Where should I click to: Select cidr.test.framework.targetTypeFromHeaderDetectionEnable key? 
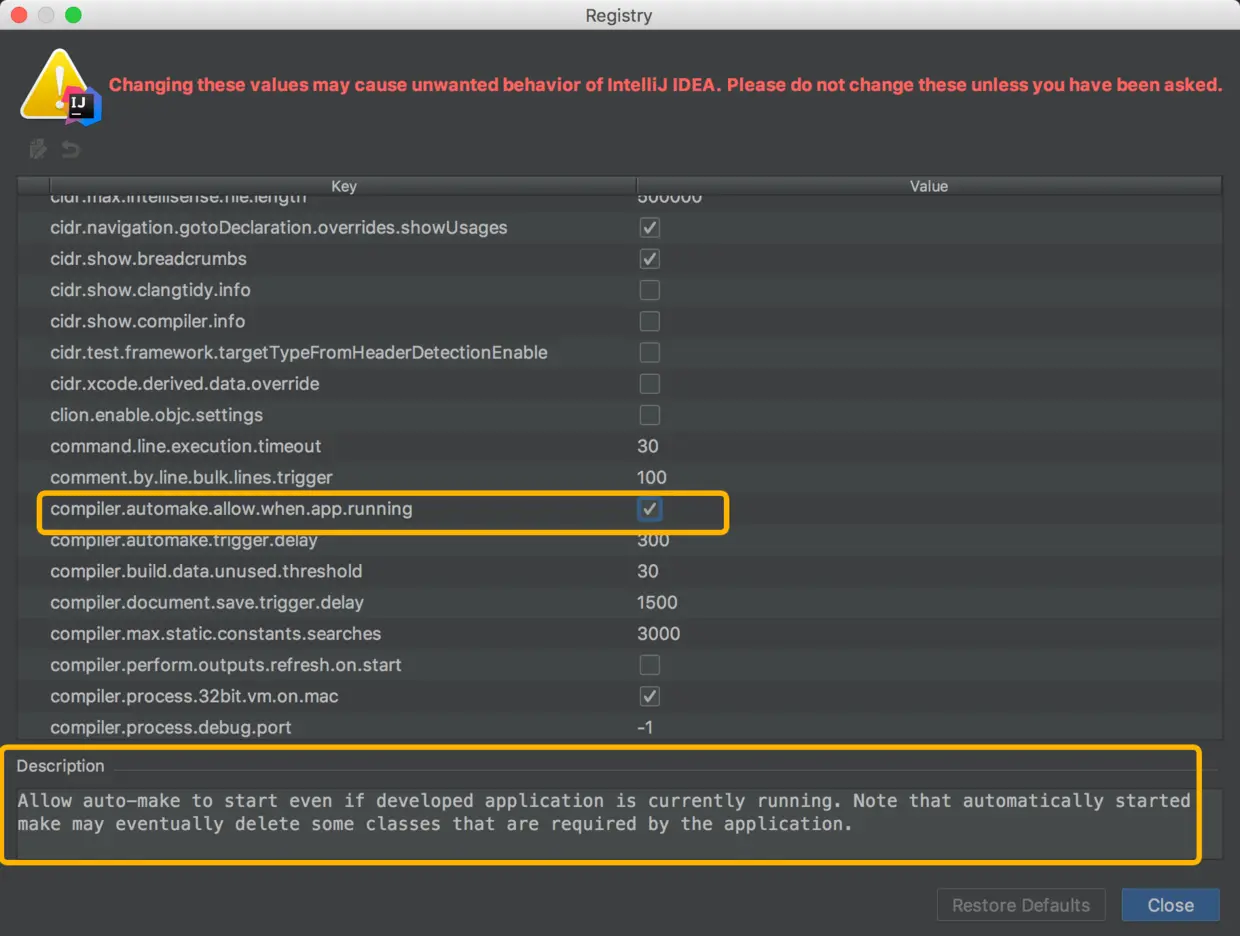tap(299, 352)
